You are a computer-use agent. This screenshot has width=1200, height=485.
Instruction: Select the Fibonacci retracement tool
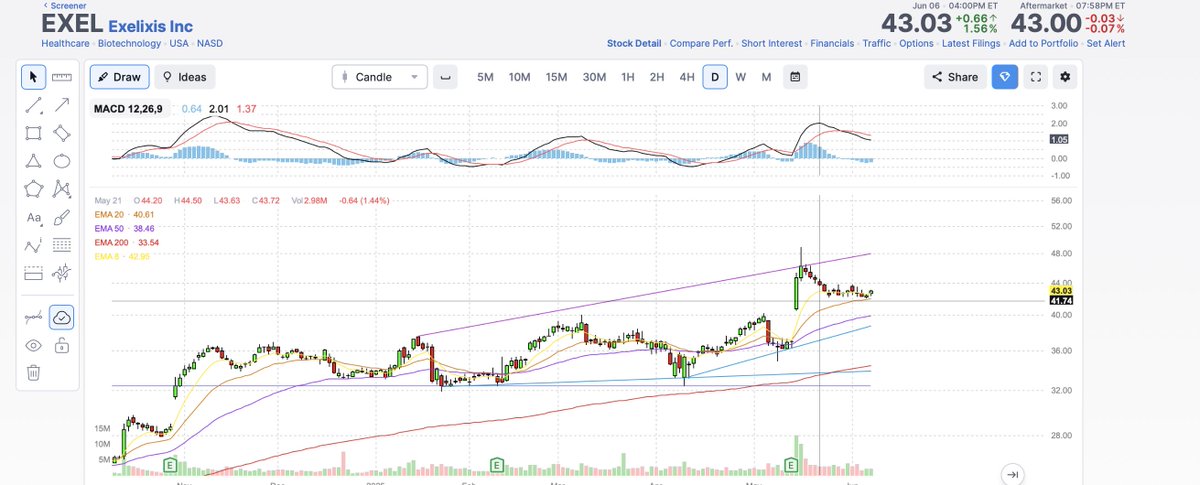(x=62, y=245)
